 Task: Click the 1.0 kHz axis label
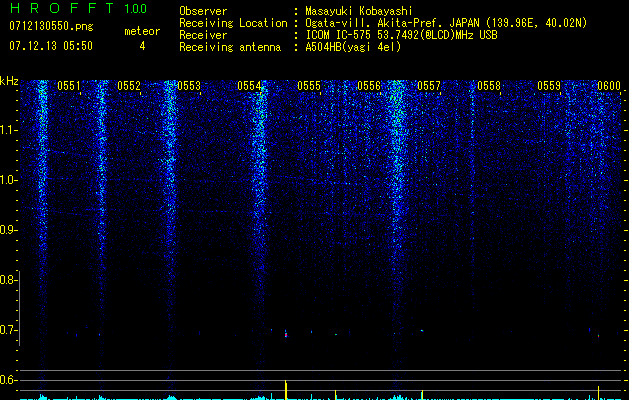click(9, 180)
